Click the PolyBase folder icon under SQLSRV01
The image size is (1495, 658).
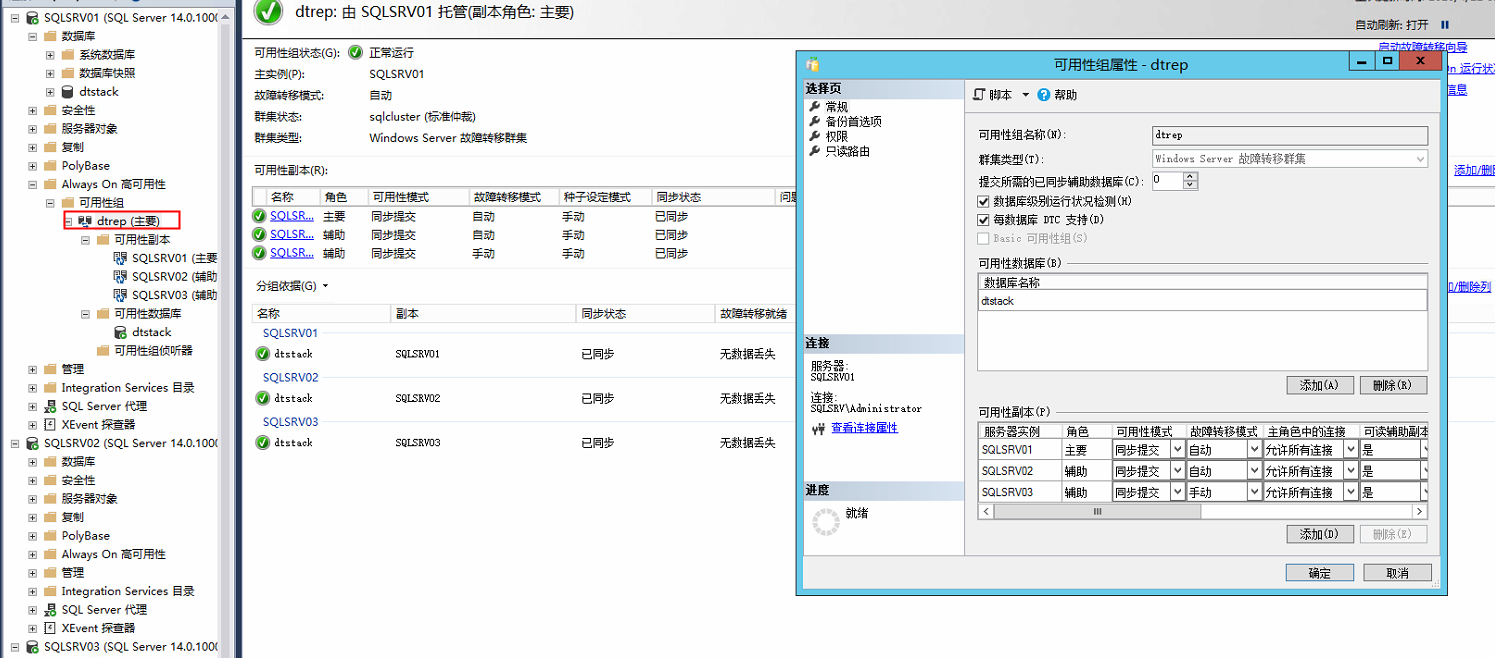[x=50, y=166]
